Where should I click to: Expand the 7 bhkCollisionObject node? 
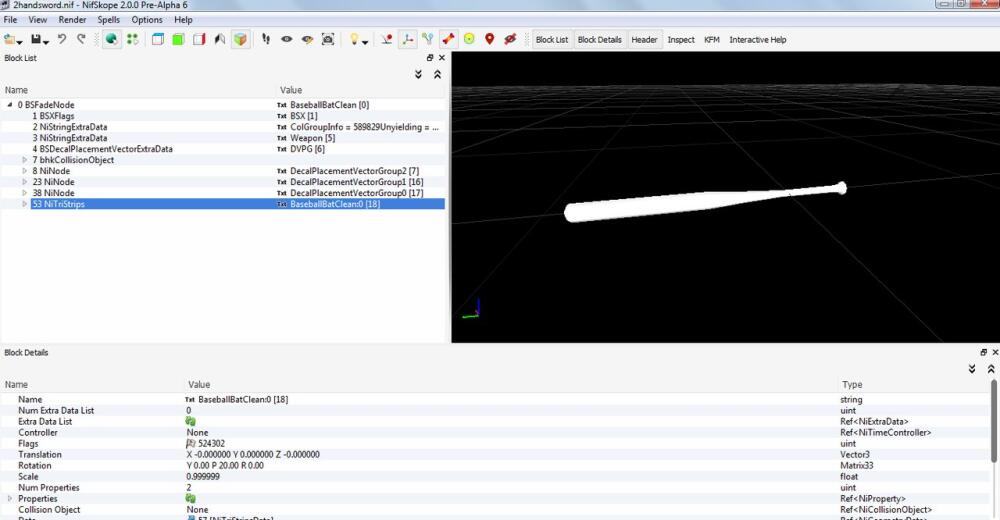coord(25,160)
